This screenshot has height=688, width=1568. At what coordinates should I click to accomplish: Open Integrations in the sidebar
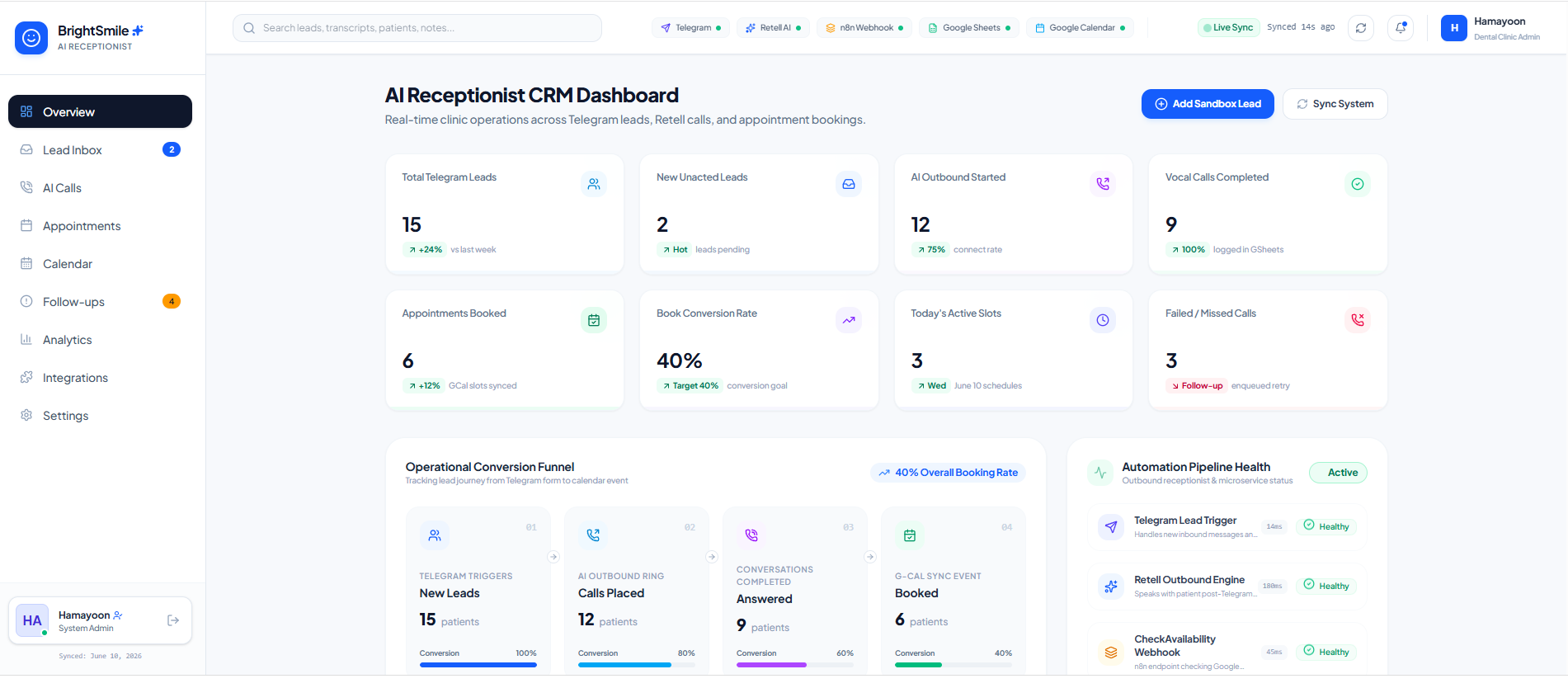point(100,377)
